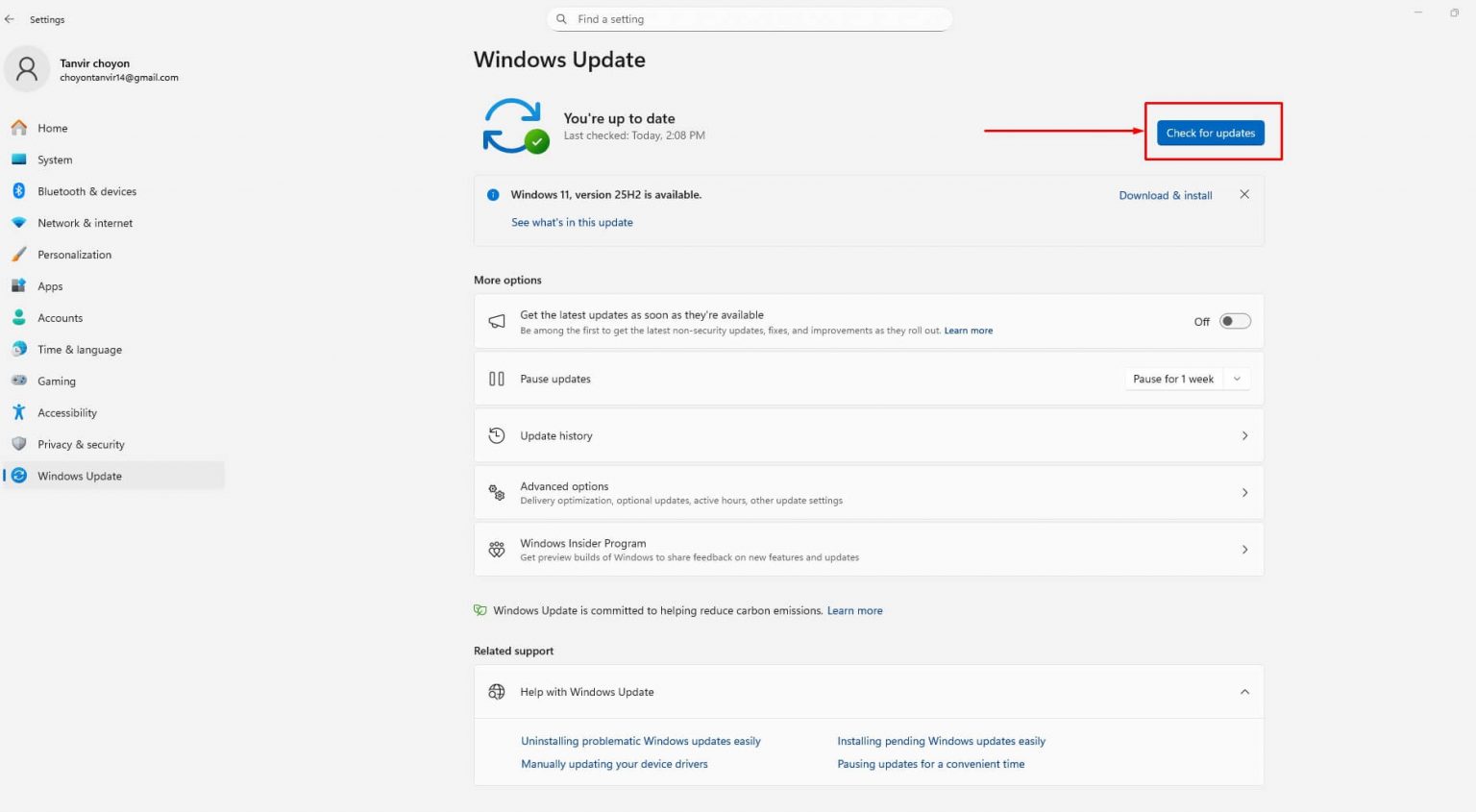Click the Accessibility figure icon
Screen dimensions: 1476x812
pyautogui.click(x=18, y=412)
